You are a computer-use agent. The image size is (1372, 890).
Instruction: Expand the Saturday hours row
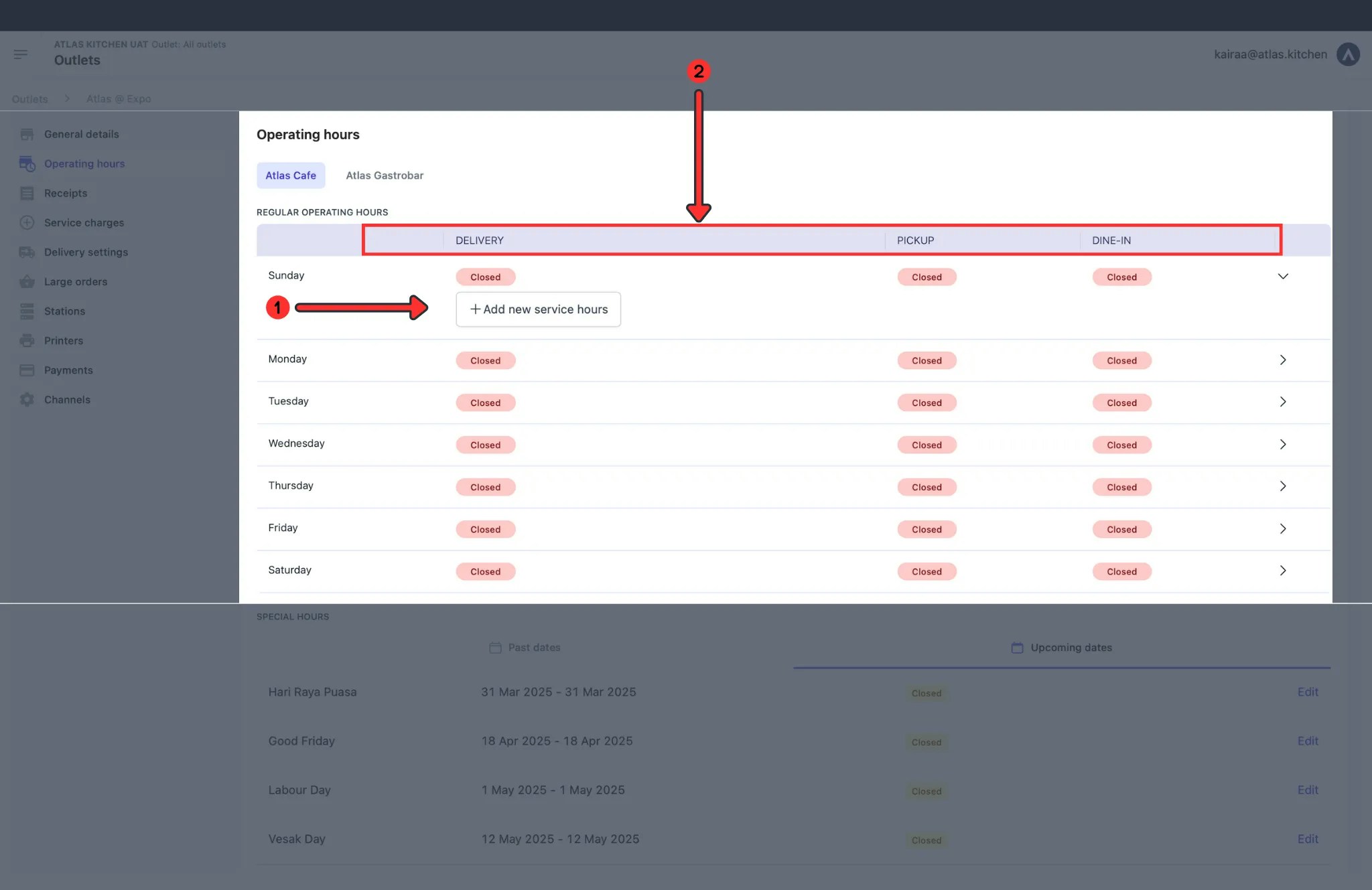coord(1284,571)
